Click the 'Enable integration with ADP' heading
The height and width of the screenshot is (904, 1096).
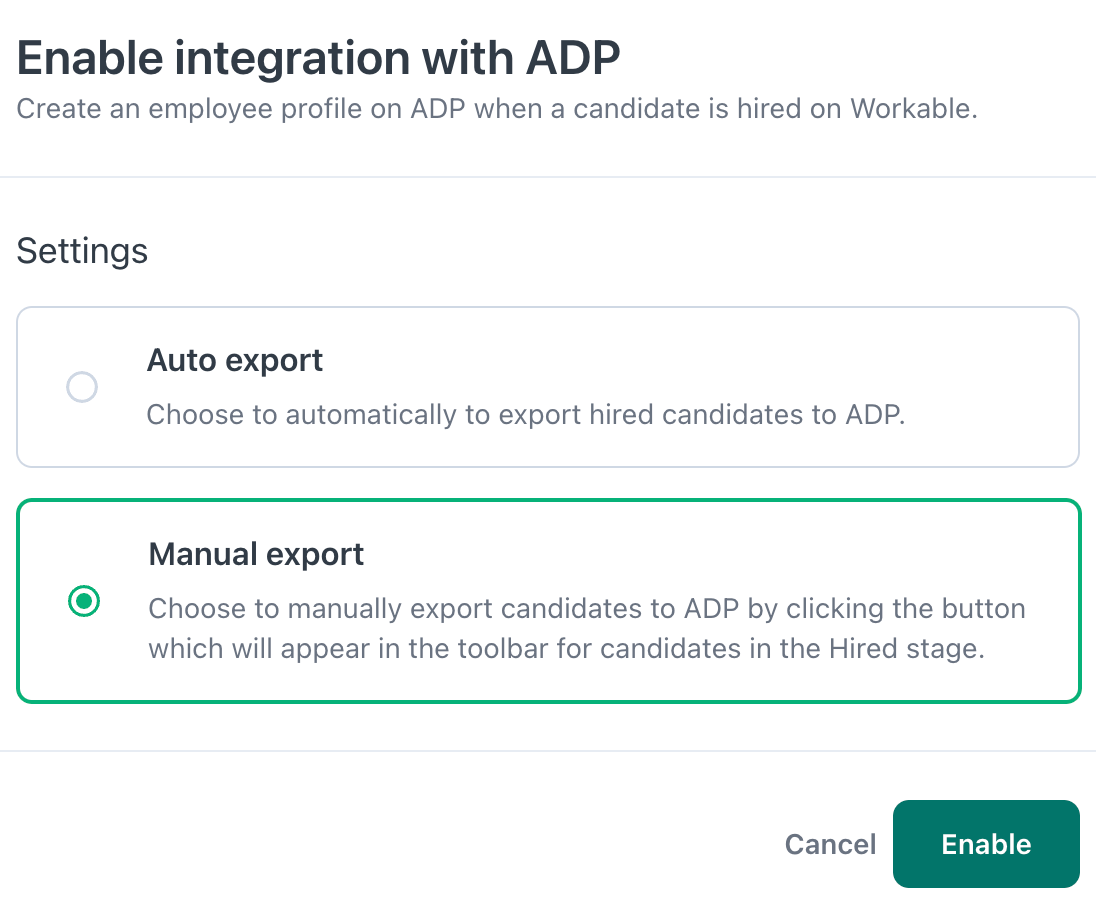319,57
